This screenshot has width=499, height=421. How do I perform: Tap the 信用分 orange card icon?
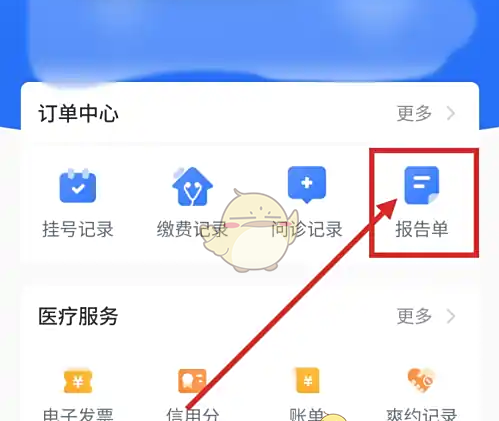(192, 381)
